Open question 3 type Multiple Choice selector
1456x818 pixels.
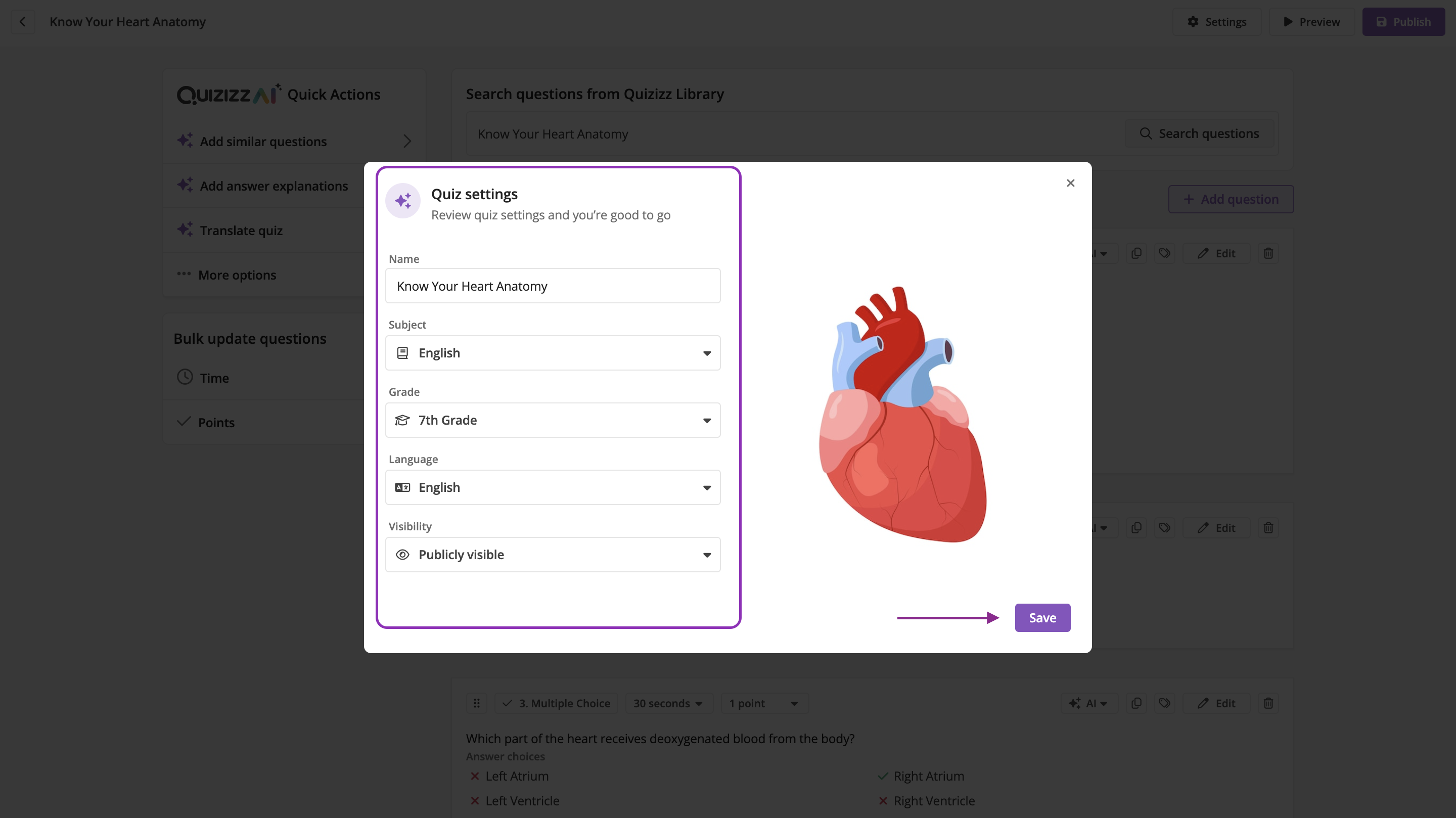(x=556, y=703)
